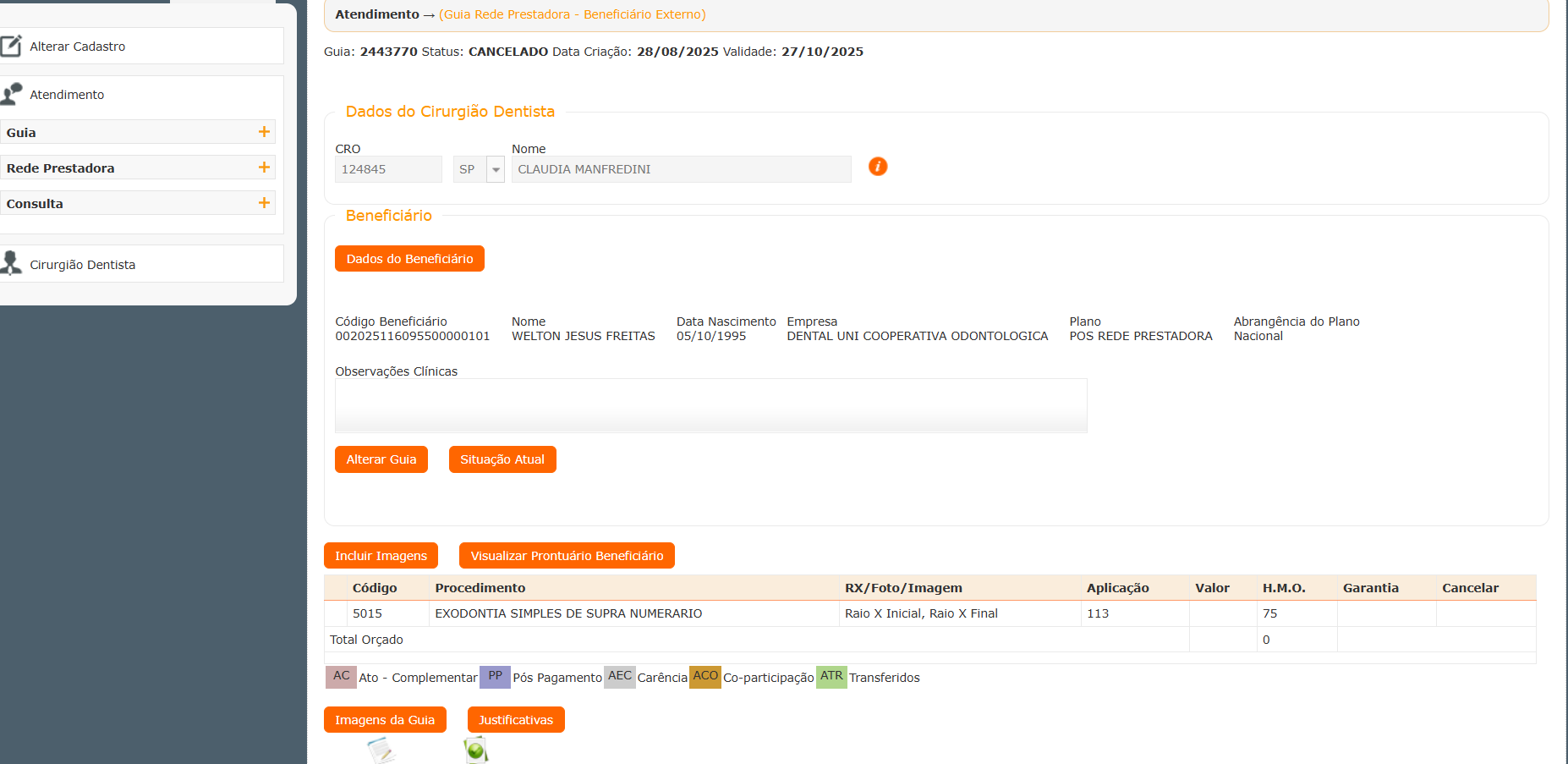
Task: Click the ACO Co-participação color legend swatch
Action: (x=705, y=677)
